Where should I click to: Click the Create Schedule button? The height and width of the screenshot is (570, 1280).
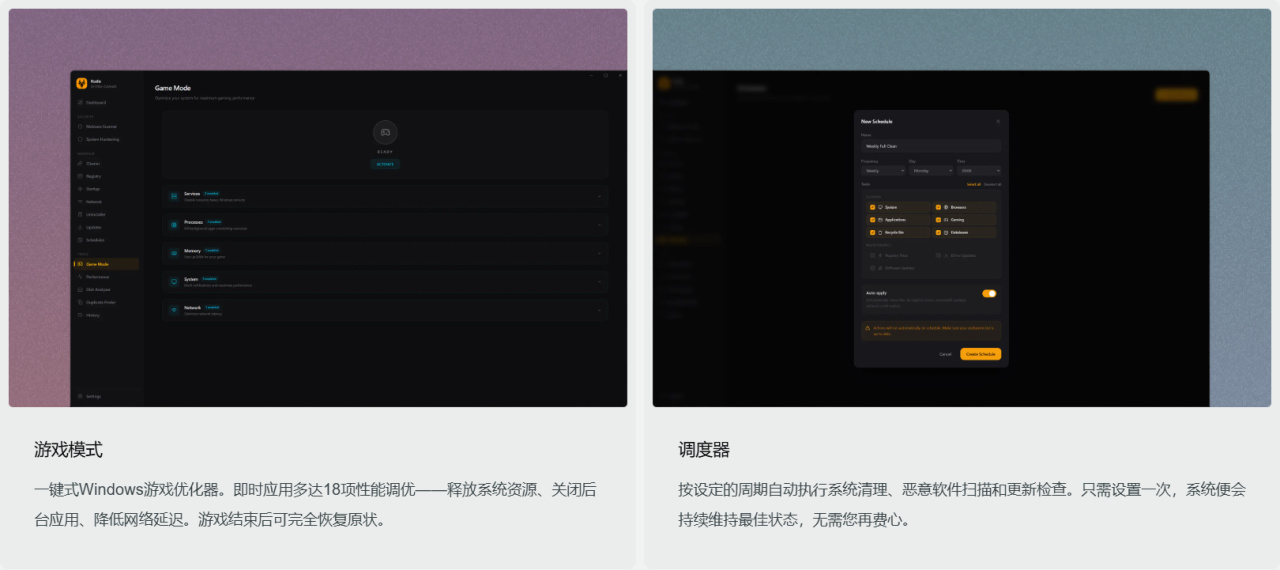[981, 354]
